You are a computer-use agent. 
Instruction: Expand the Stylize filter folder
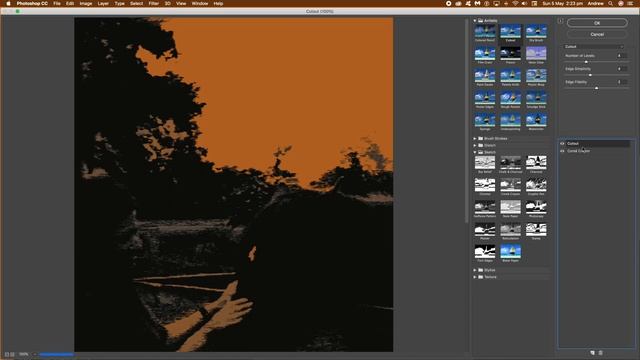(x=475, y=270)
